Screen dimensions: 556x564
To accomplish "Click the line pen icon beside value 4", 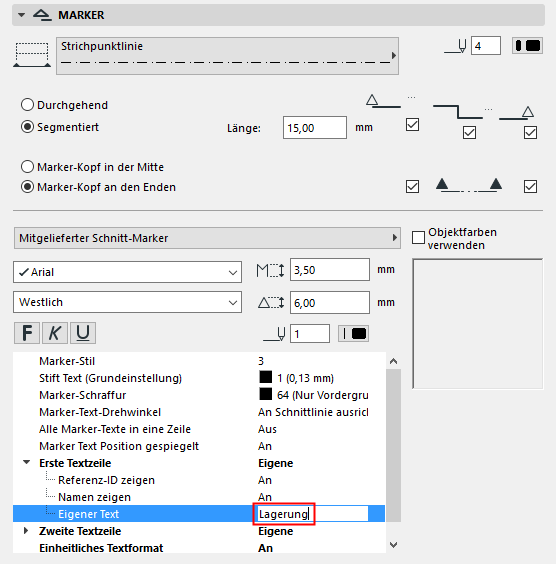I will tap(455, 46).
